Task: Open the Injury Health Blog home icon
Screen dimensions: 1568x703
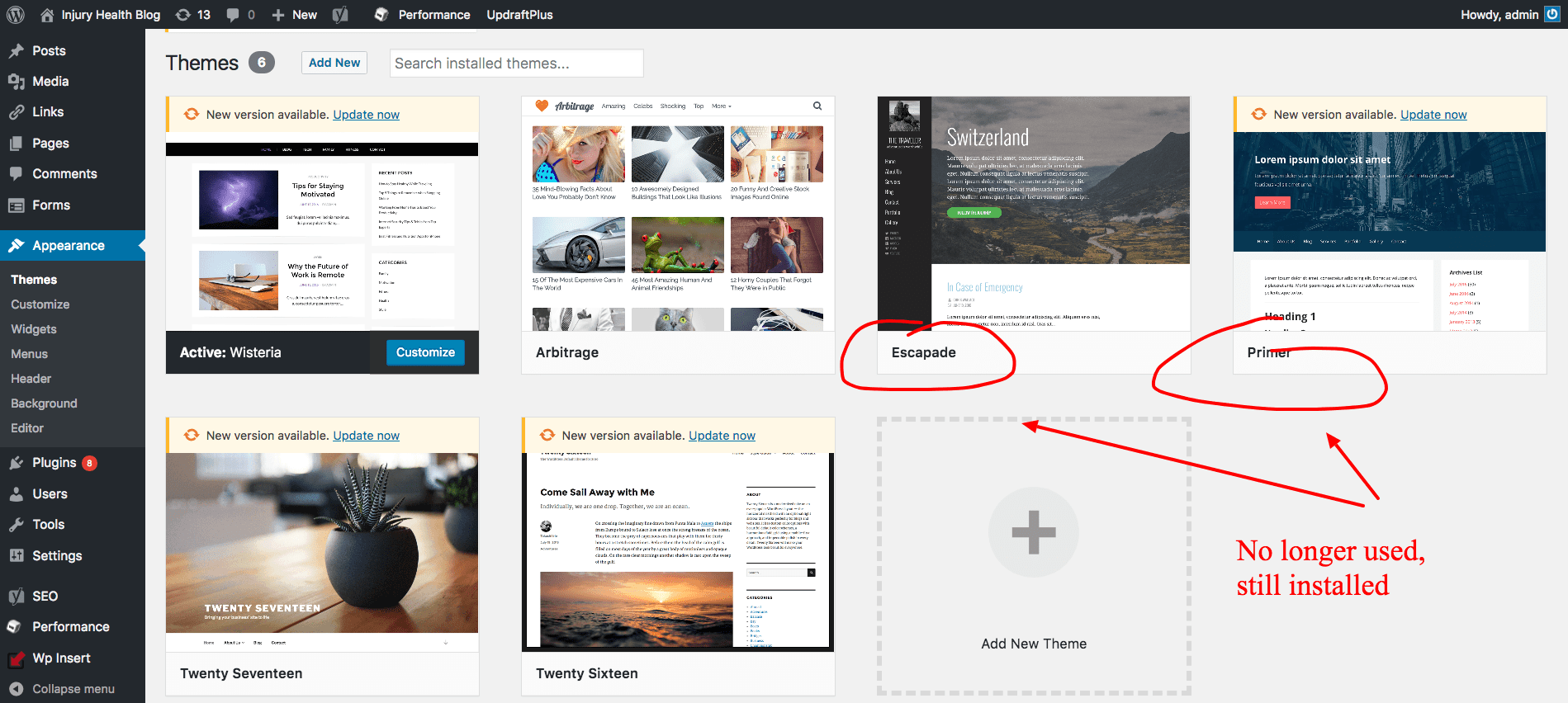Action: pos(47,15)
